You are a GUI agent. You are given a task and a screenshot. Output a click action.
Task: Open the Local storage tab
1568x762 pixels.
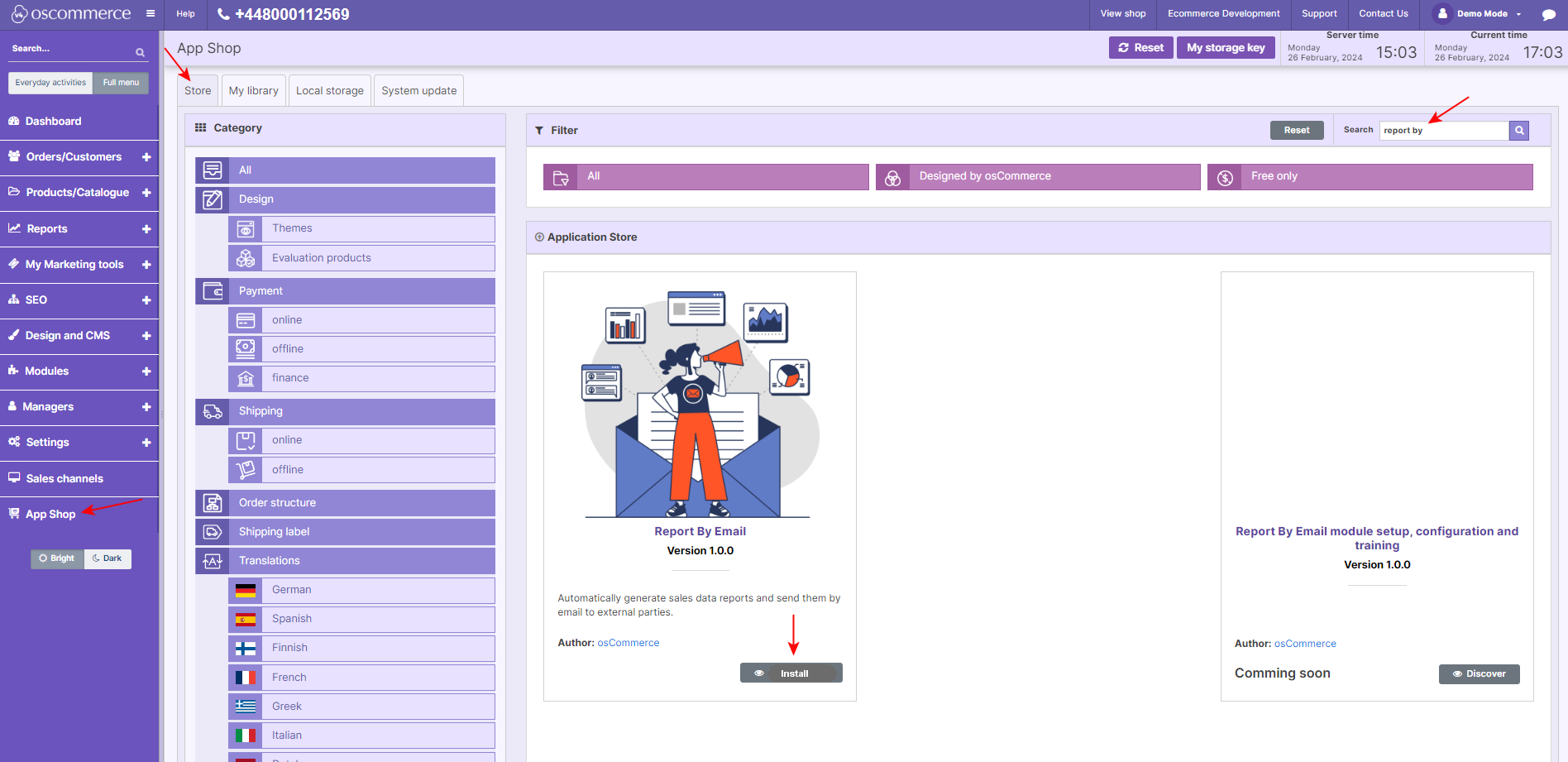[329, 91]
